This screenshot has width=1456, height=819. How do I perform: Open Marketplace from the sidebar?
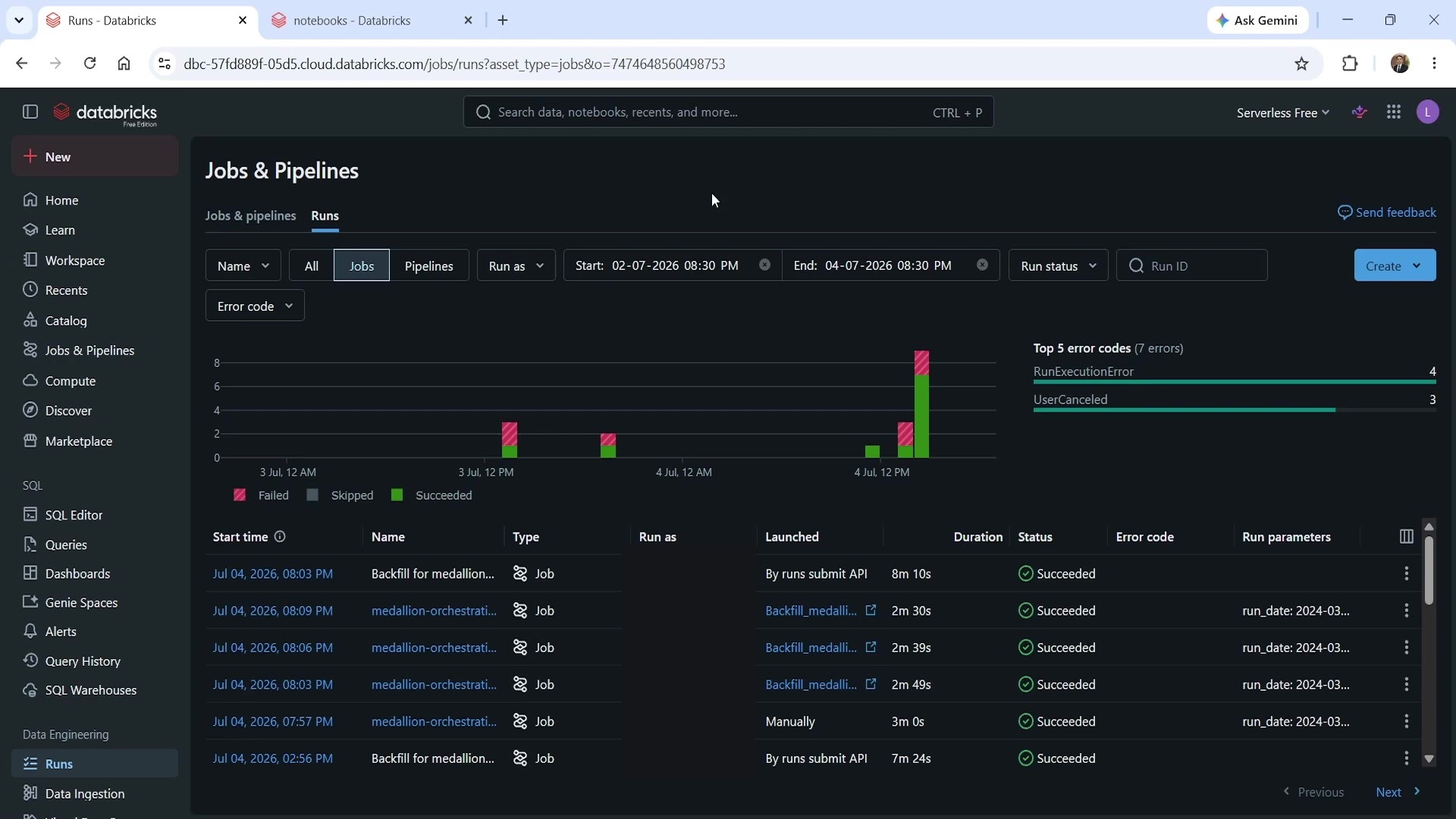point(95,441)
